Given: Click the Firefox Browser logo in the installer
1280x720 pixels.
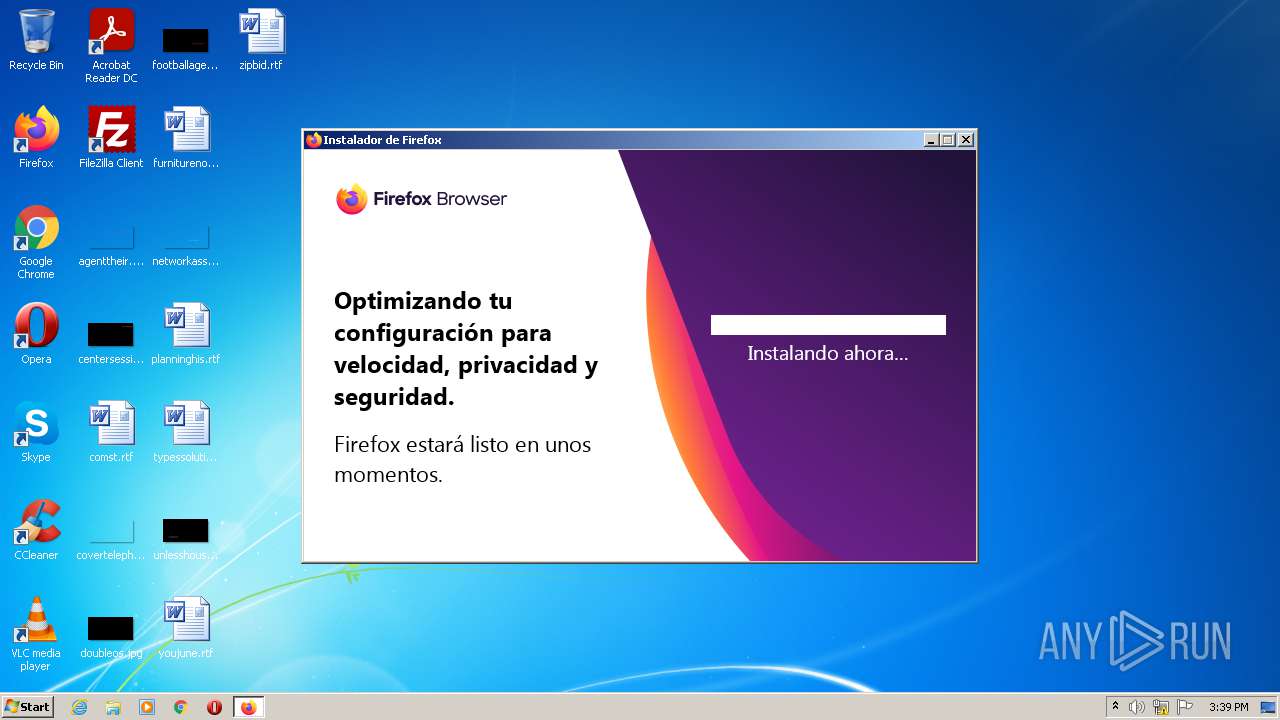Looking at the screenshot, I should pos(421,199).
